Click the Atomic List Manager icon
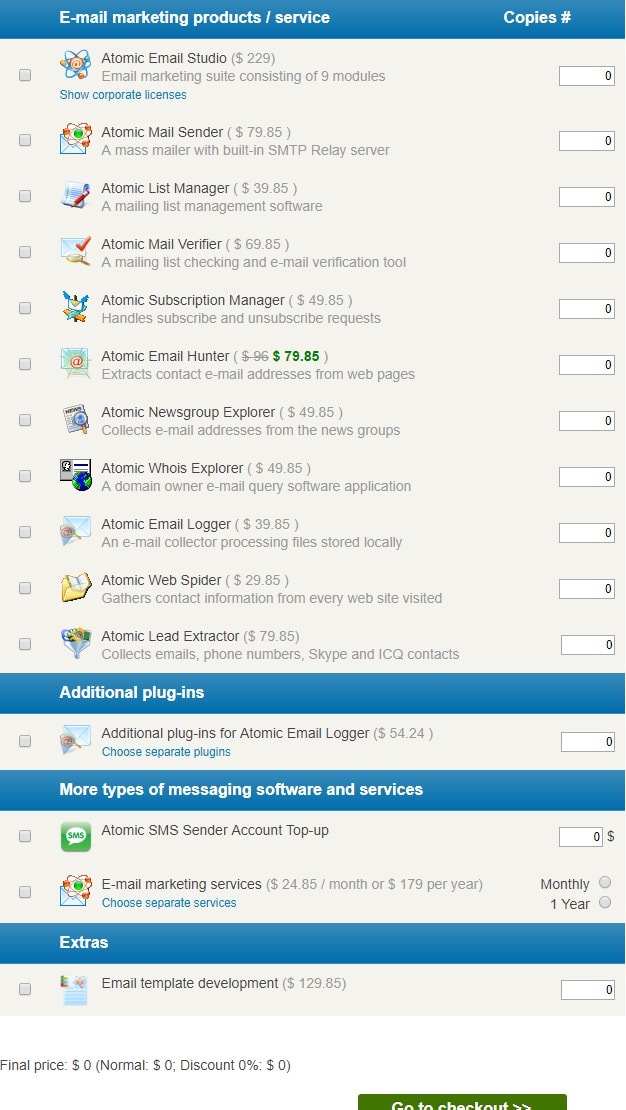Viewport: 626px width, 1110px height. pos(75,195)
